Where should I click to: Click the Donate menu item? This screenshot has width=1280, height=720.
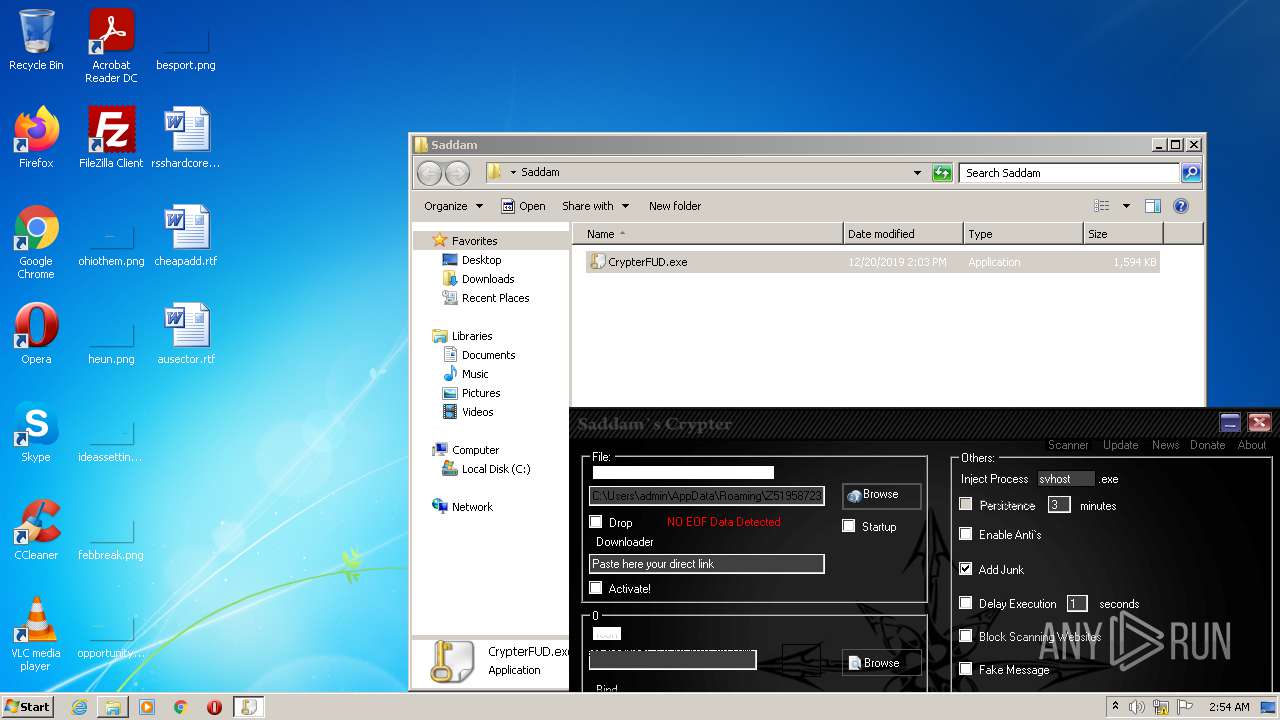1207,445
